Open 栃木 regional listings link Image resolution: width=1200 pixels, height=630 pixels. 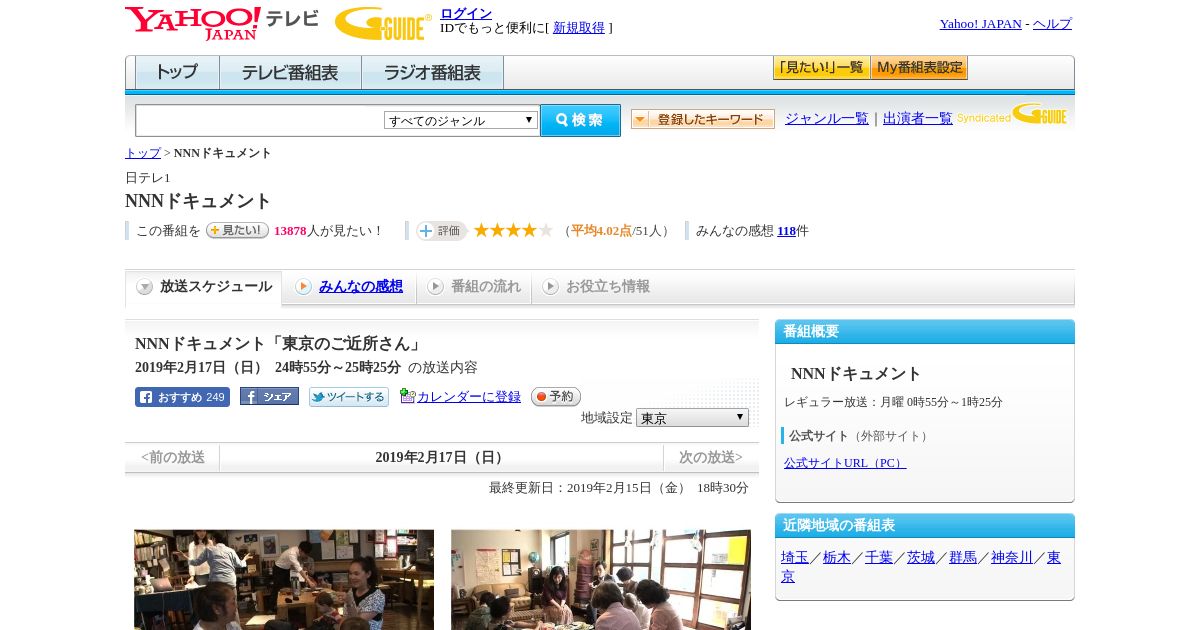pos(837,558)
